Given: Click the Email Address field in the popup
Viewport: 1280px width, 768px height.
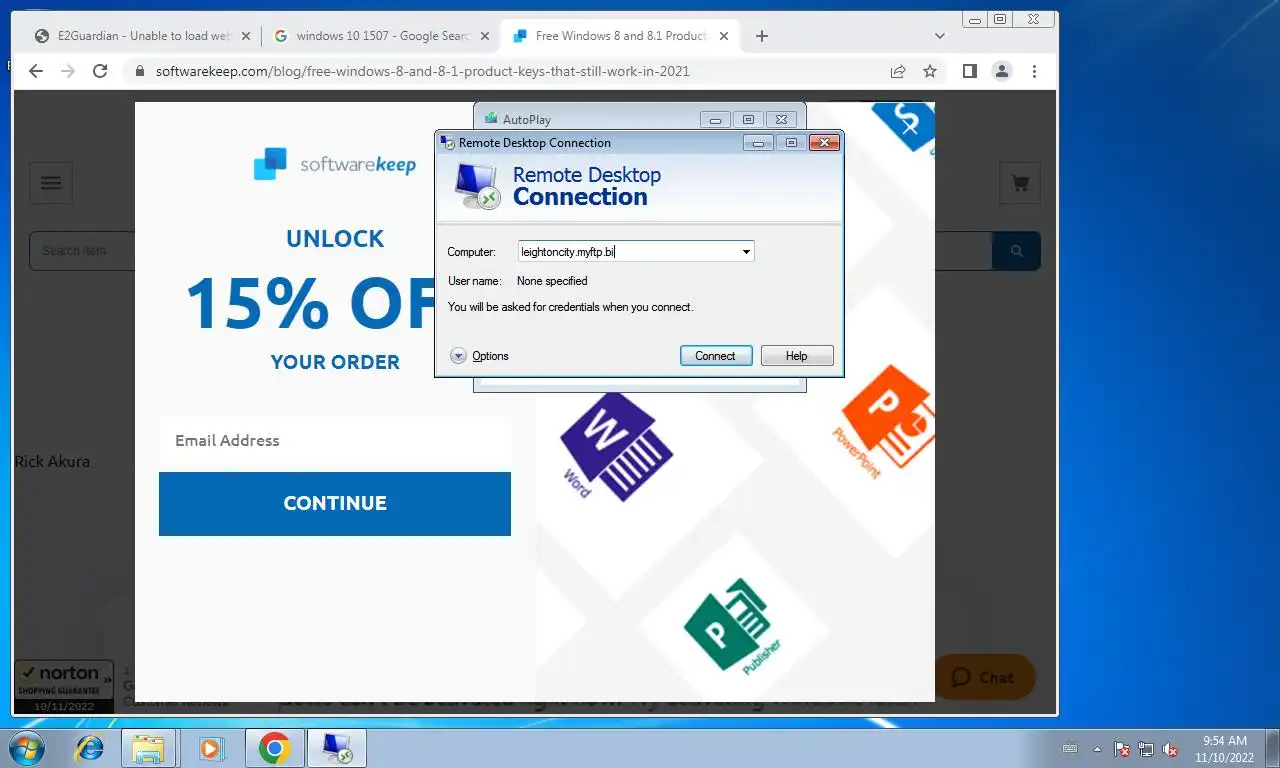Looking at the screenshot, I should (335, 441).
